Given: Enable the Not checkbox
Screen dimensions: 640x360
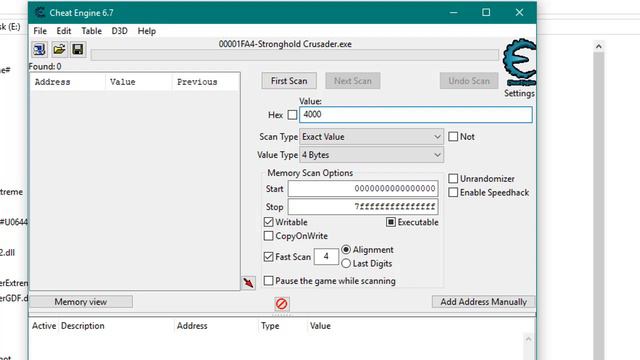Looking at the screenshot, I should click(x=453, y=137).
